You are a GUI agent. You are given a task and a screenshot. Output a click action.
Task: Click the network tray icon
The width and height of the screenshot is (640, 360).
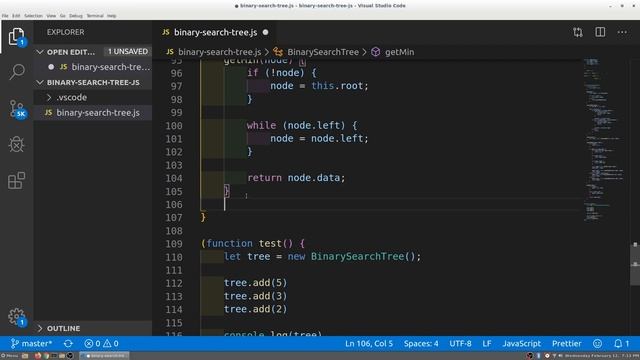point(554,356)
